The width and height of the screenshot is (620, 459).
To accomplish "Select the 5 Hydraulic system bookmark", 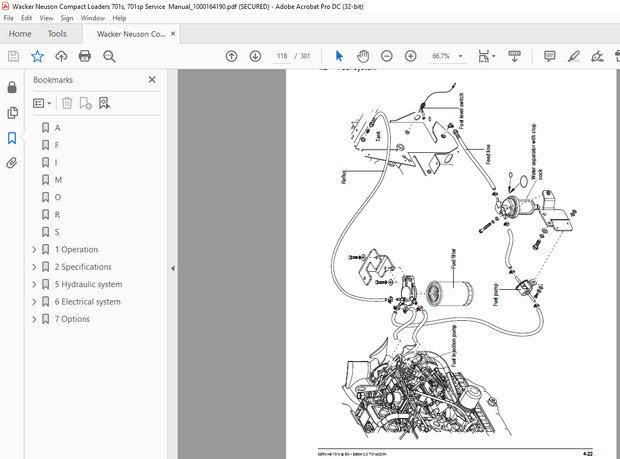I will click(x=89, y=284).
